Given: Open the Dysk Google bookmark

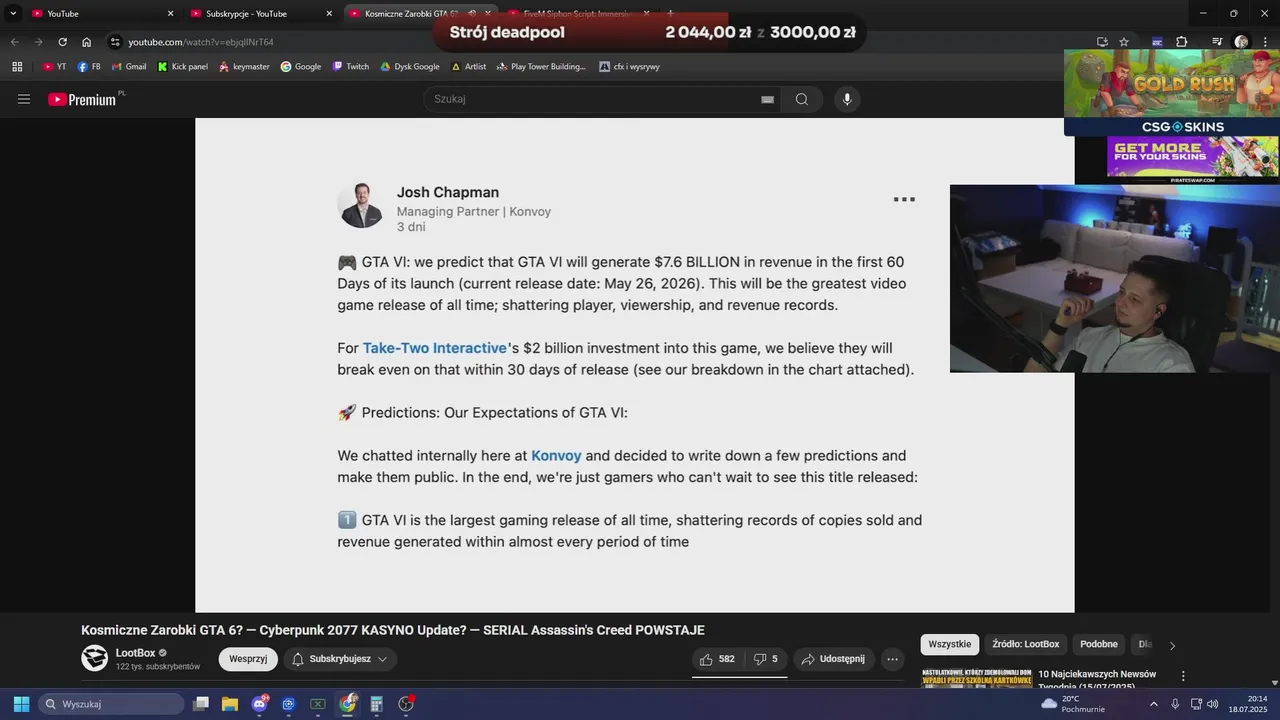Looking at the screenshot, I should (410, 67).
